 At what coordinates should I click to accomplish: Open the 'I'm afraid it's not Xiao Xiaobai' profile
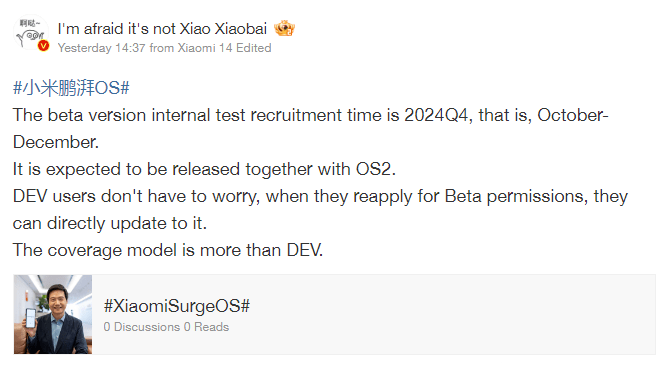point(162,28)
